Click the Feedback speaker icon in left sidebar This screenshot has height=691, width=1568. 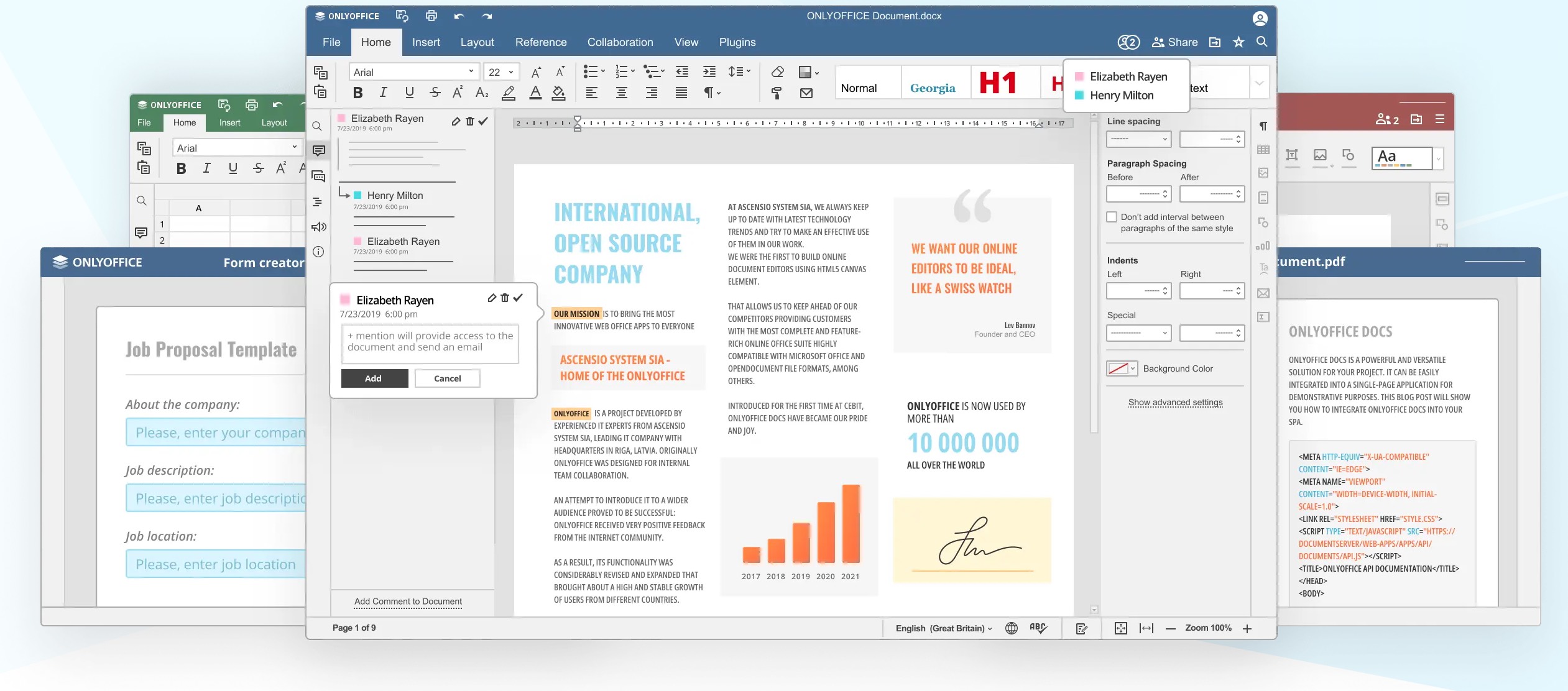pyautogui.click(x=318, y=227)
